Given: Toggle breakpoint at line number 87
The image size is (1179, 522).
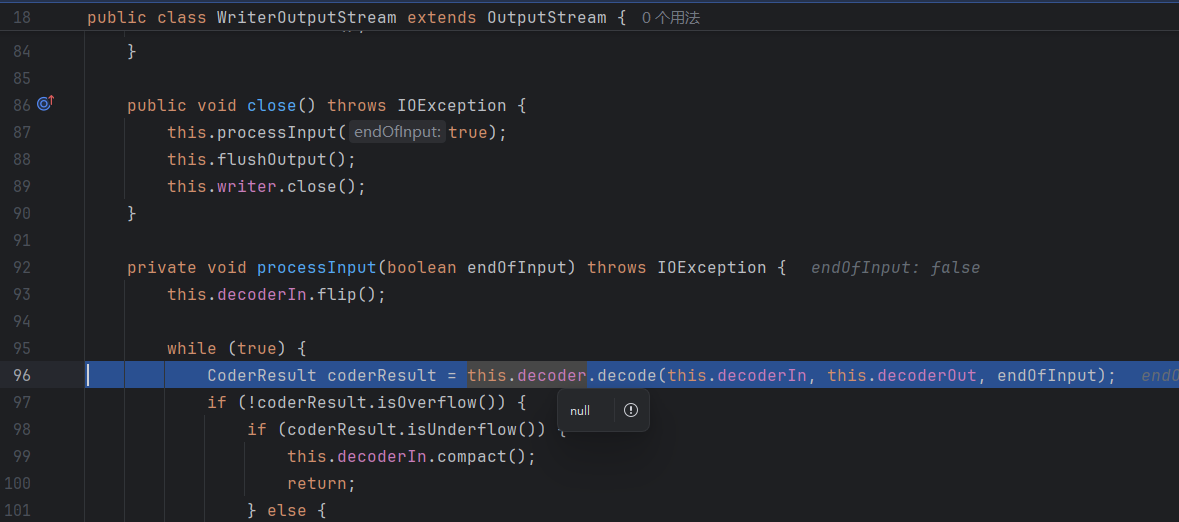Looking at the screenshot, I should click(x=22, y=132).
